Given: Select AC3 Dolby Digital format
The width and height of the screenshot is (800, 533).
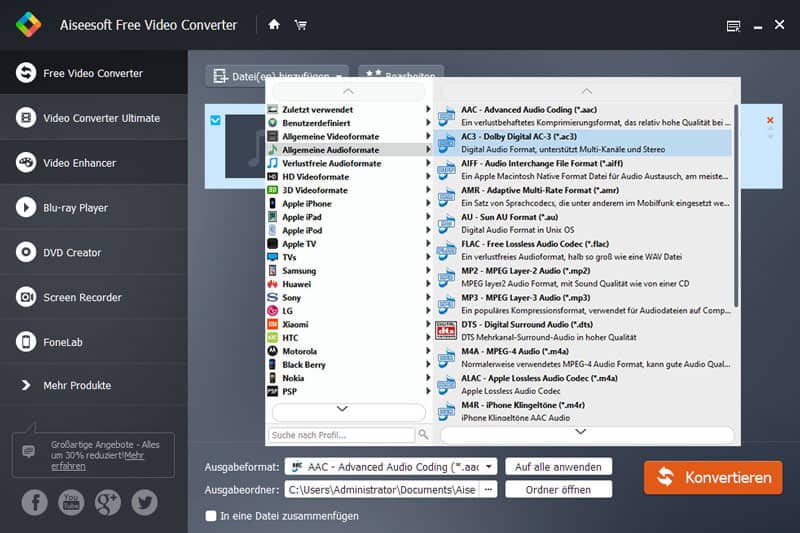Looking at the screenshot, I should (x=584, y=143).
